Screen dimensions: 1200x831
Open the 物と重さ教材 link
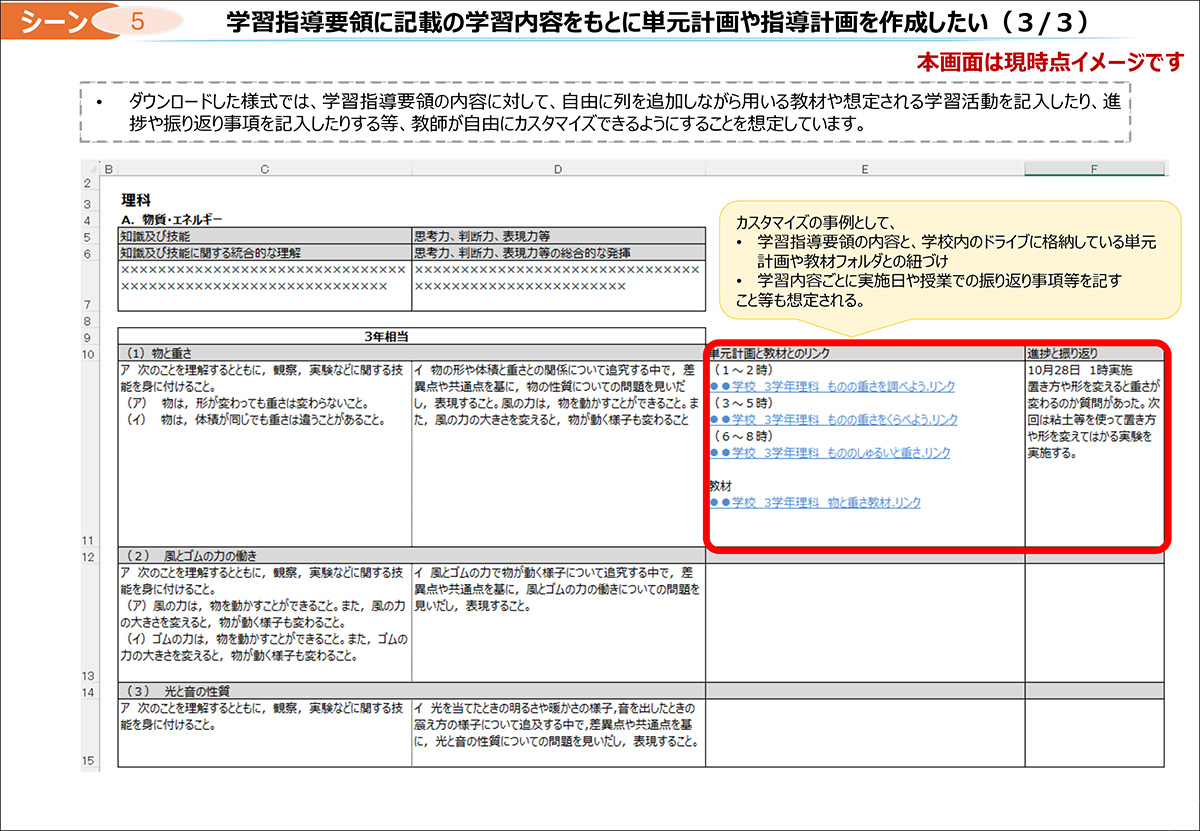[815, 503]
